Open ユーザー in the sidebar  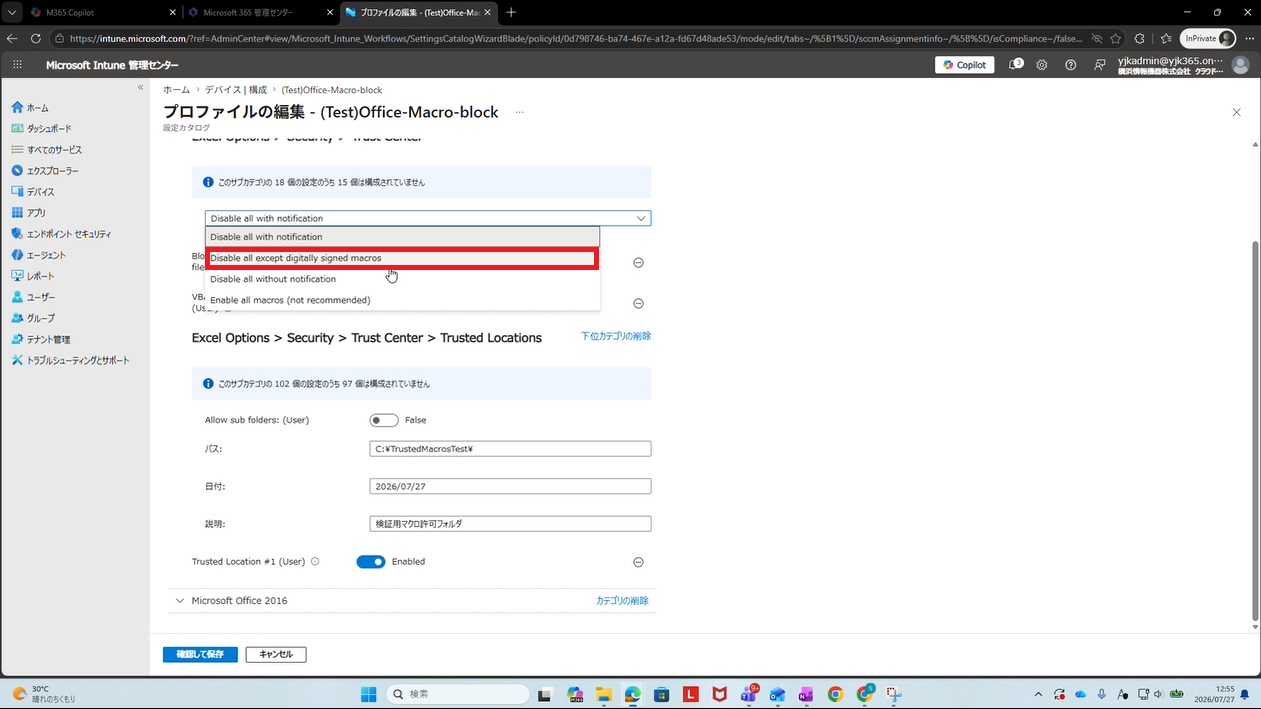(33, 297)
